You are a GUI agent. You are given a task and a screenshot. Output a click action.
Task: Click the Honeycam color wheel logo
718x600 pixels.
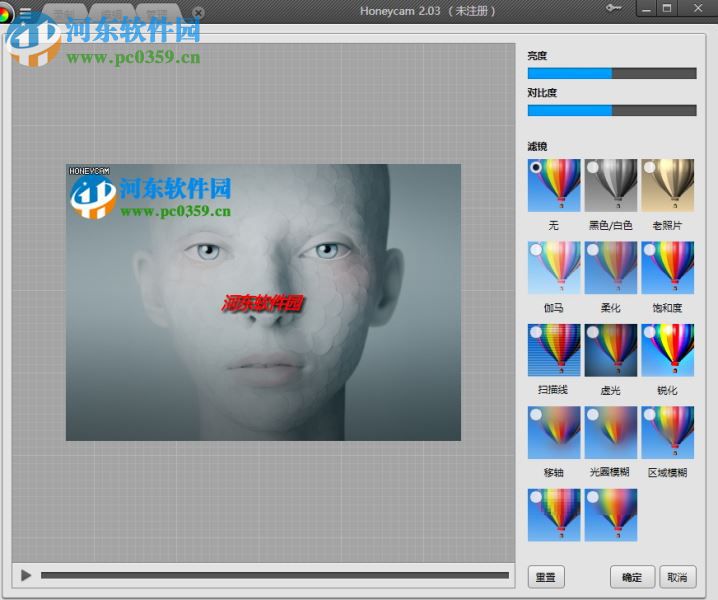pos(5,14)
